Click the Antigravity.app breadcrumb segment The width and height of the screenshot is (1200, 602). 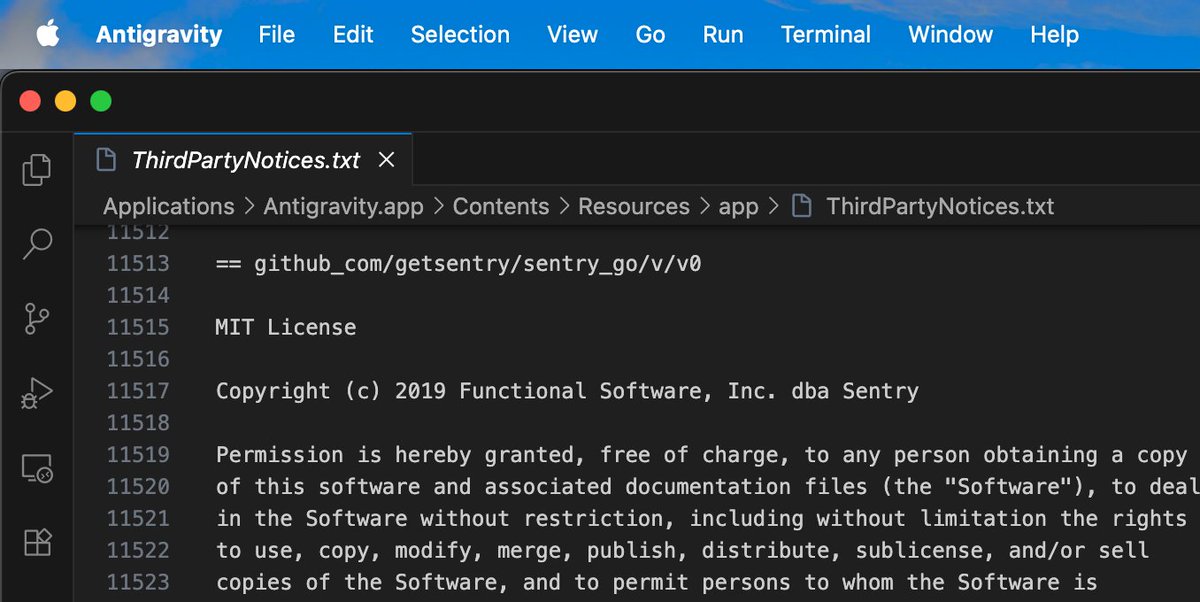pos(343,206)
